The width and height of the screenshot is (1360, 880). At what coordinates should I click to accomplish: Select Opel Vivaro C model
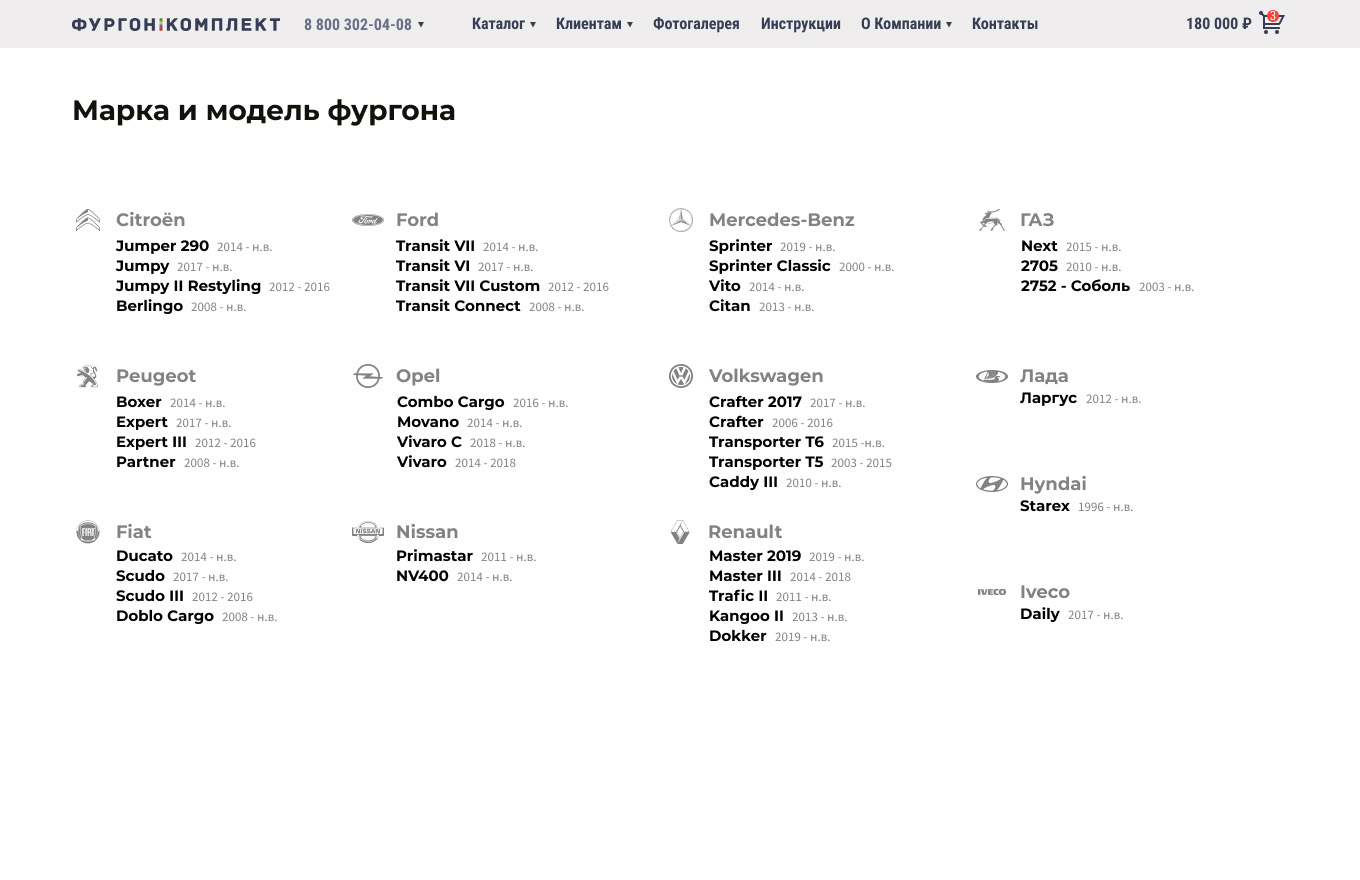click(x=429, y=442)
